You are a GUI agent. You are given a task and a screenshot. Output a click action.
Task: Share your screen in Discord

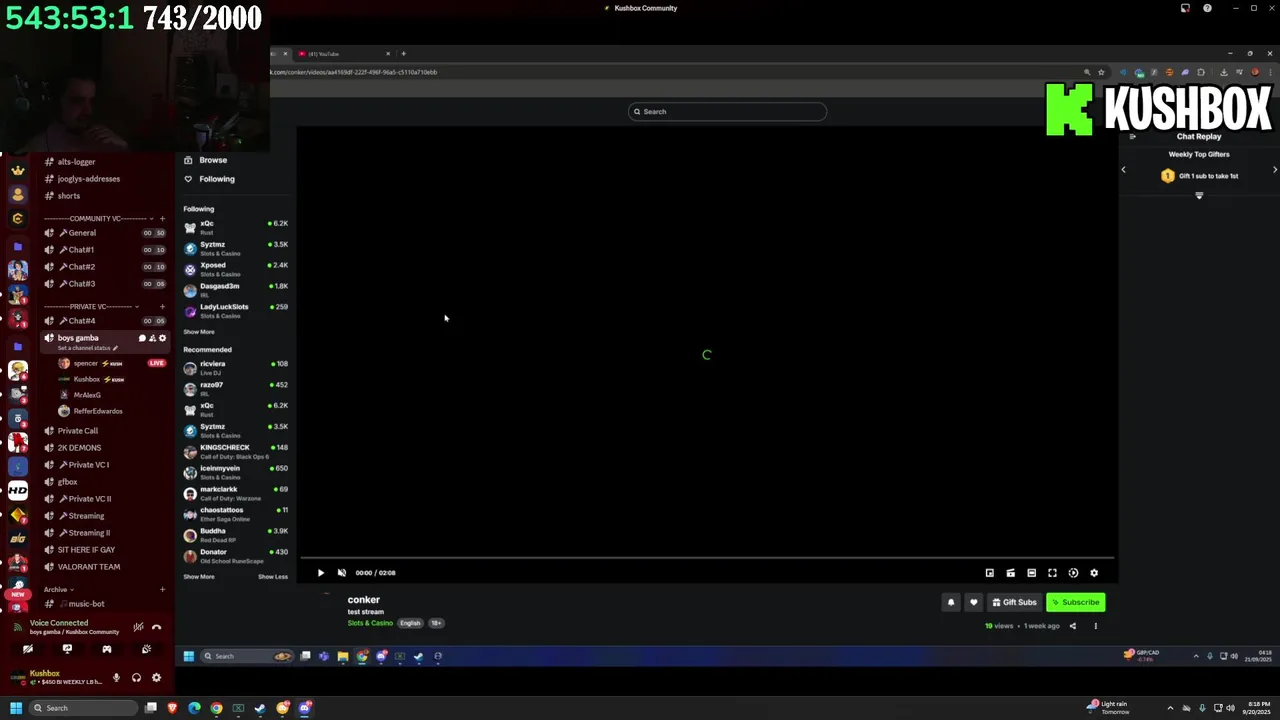click(x=67, y=649)
